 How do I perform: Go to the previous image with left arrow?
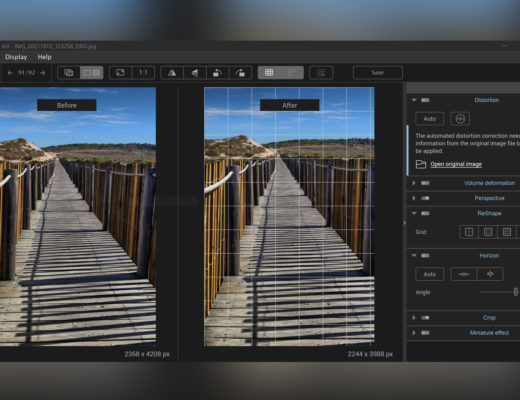click(x=10, y=73)
